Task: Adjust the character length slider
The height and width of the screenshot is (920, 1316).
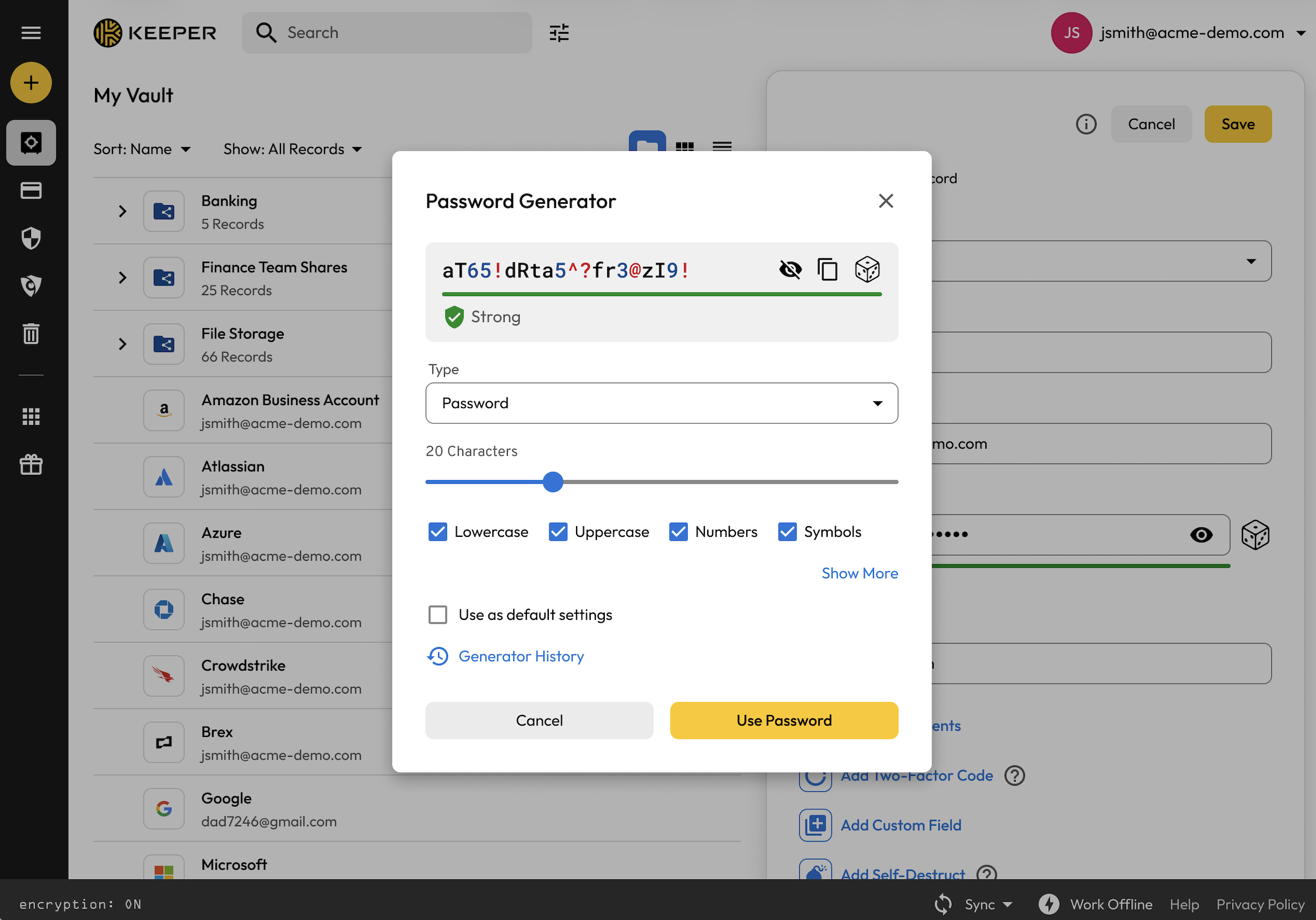Action: [x=552, y=482]
